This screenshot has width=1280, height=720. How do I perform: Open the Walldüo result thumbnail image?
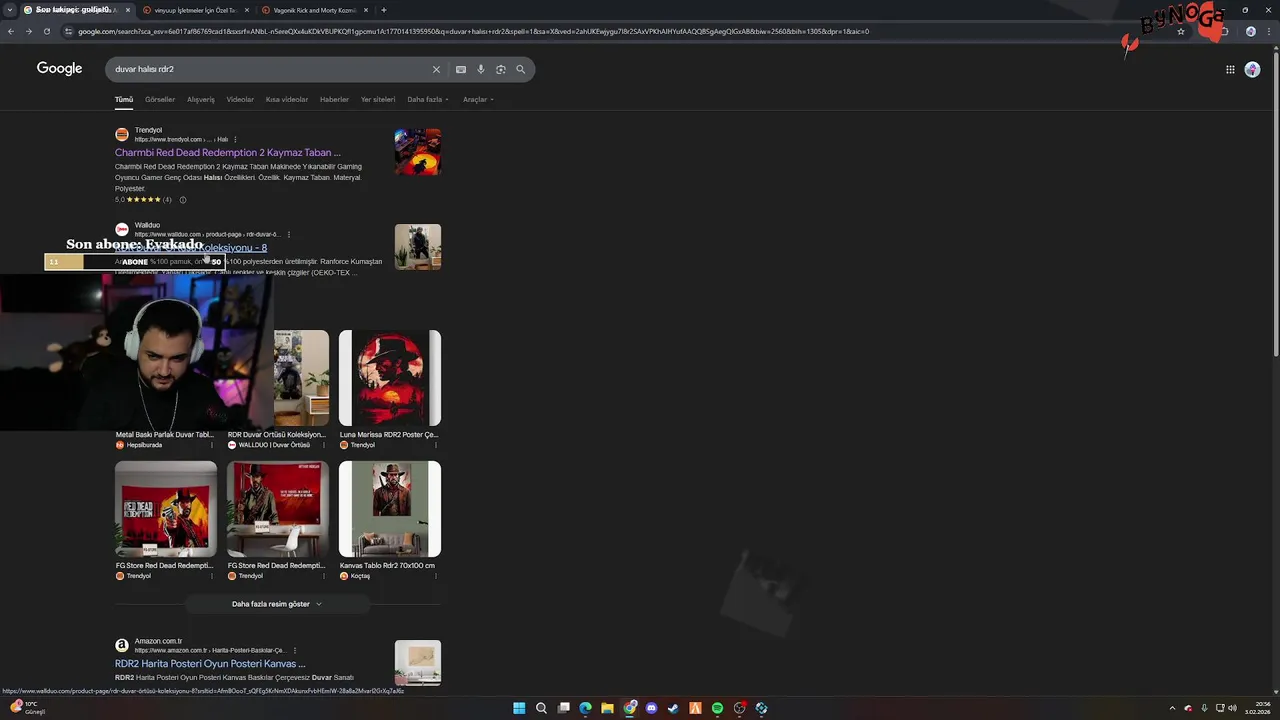[x=418, y=247]
